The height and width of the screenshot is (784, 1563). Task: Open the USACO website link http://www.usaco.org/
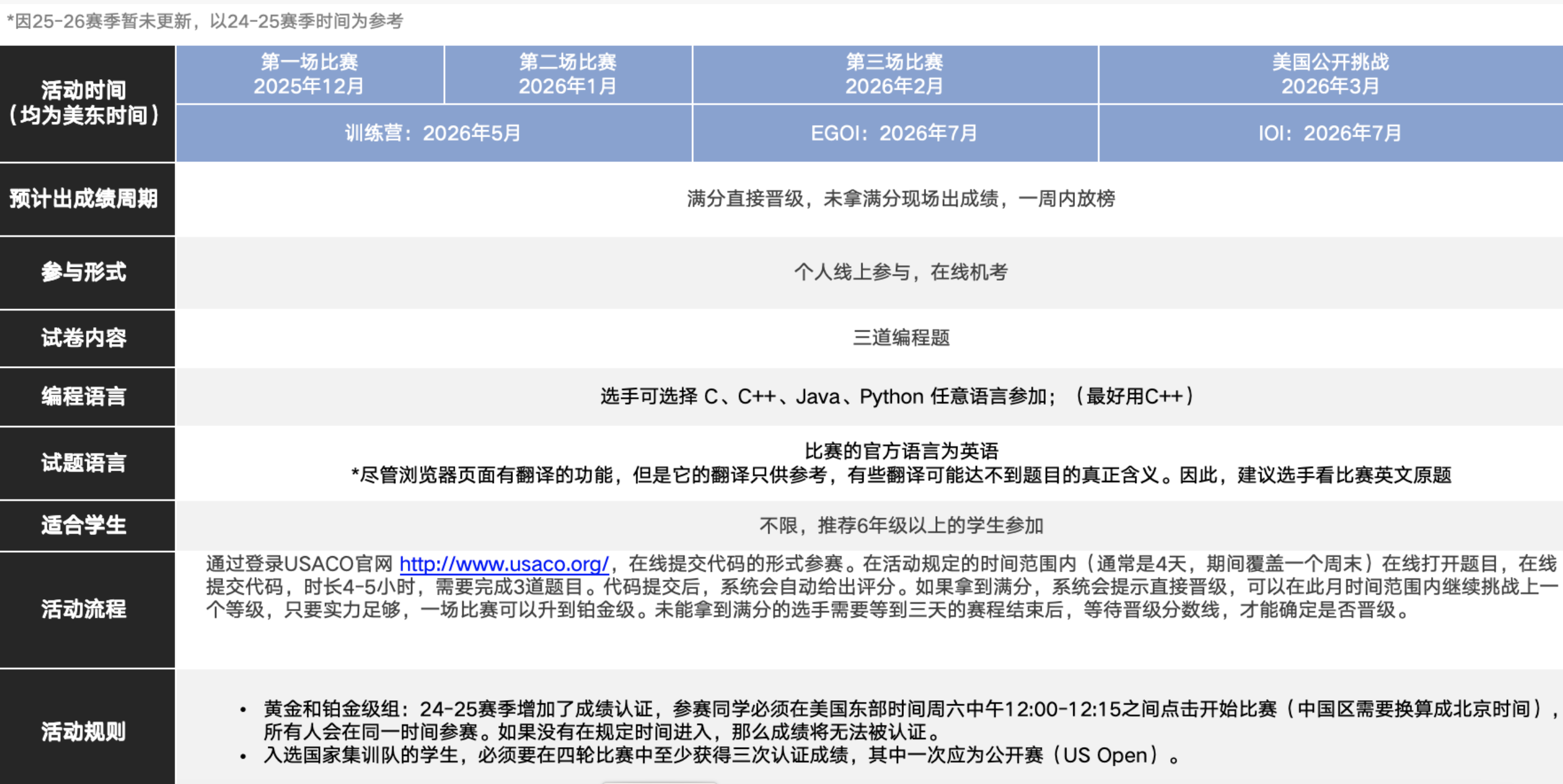[504, 564]
